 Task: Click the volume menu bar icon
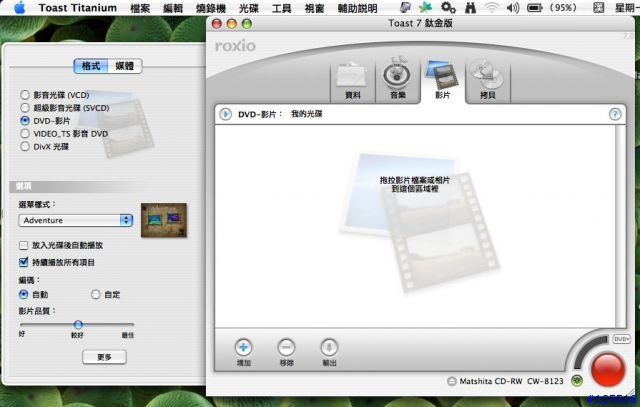tap(512, 7)
